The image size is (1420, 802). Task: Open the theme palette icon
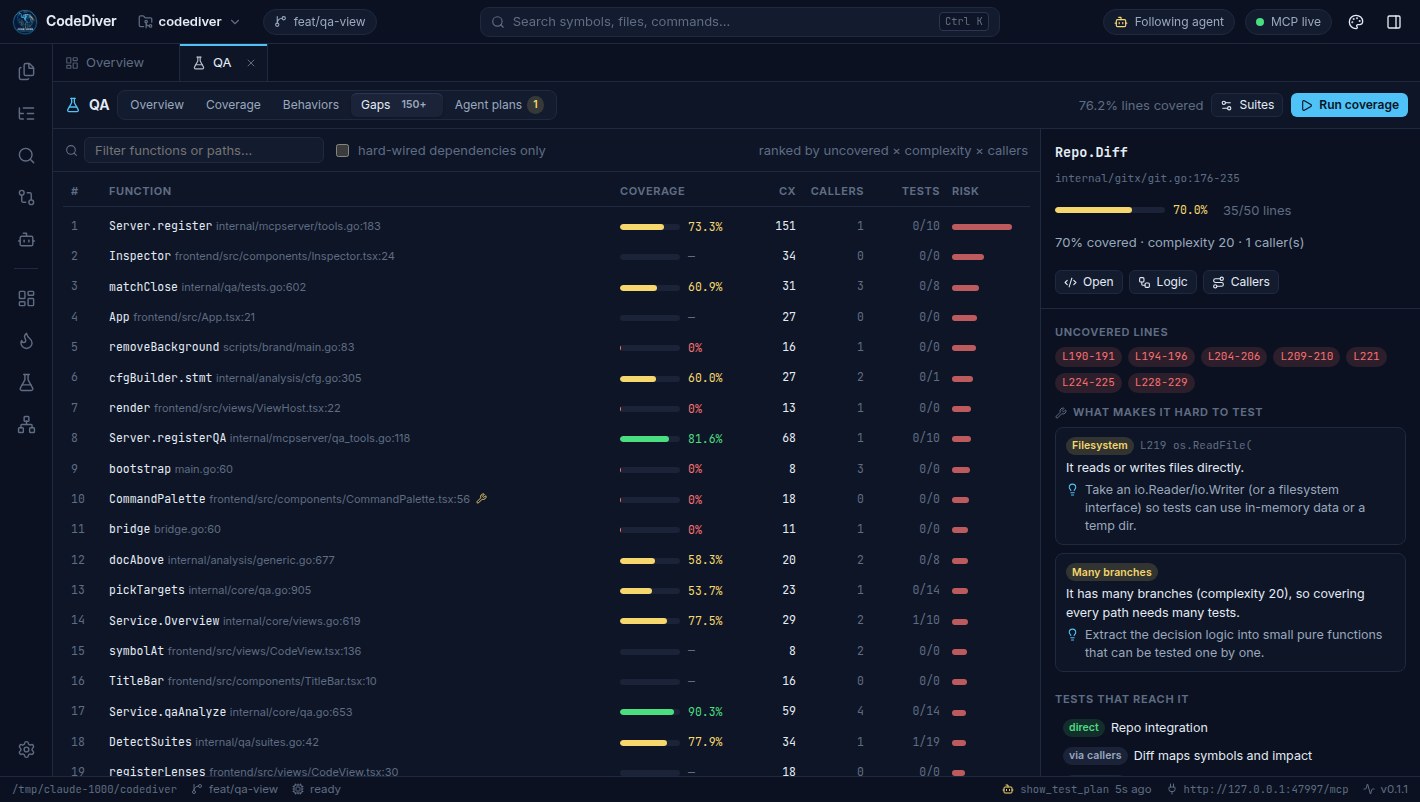click(1356, 22)
